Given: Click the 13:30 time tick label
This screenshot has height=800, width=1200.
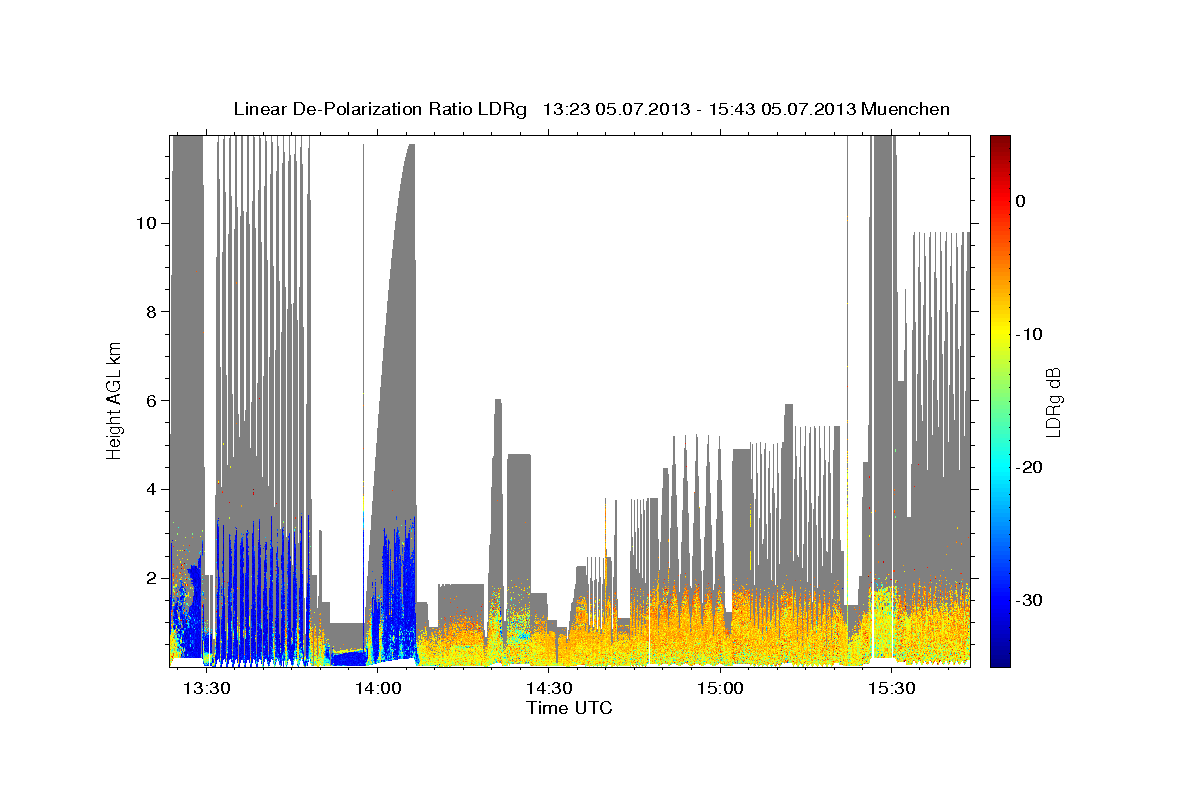Looking at the screenshot, I should [208, 688].
